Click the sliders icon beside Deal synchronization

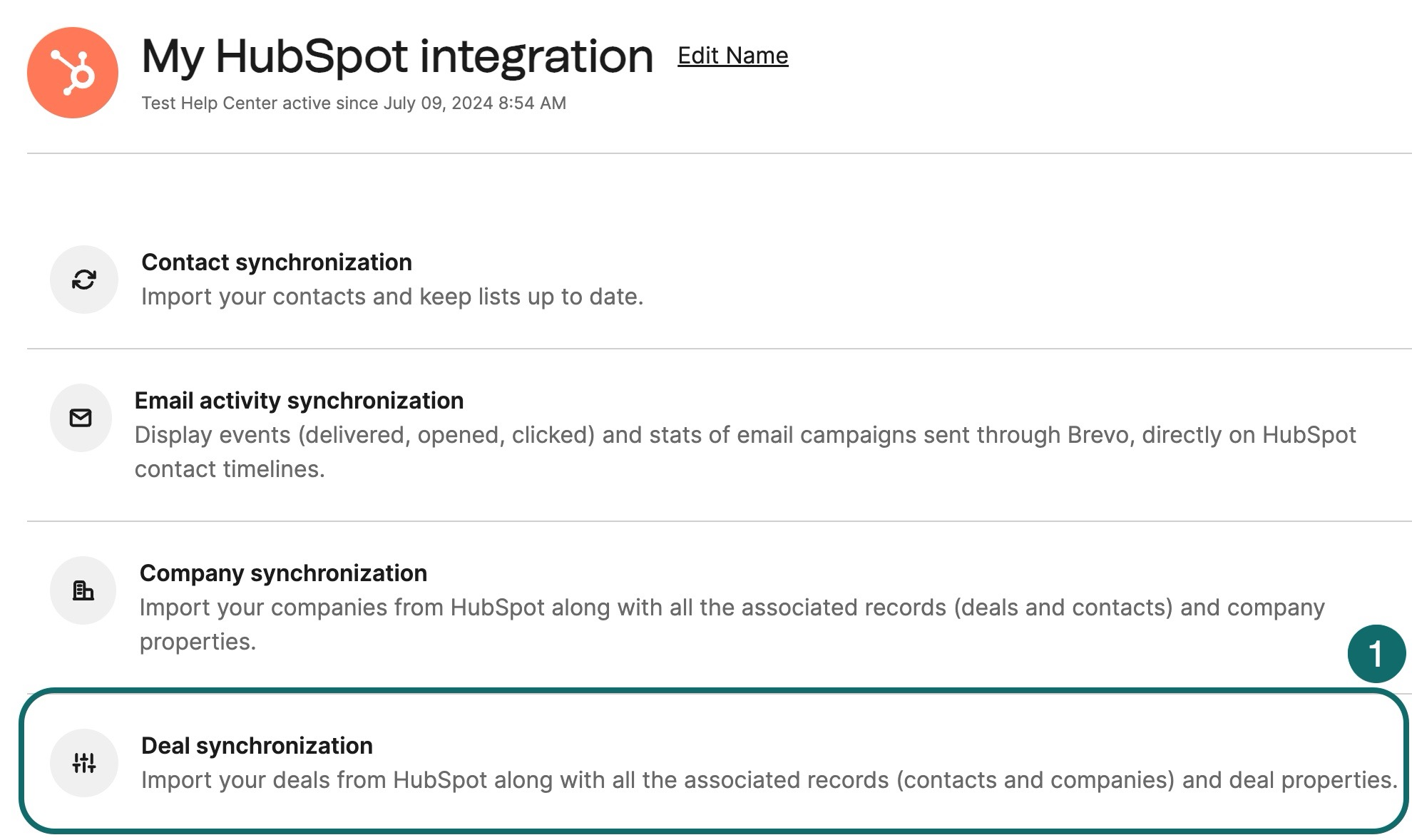84,762
